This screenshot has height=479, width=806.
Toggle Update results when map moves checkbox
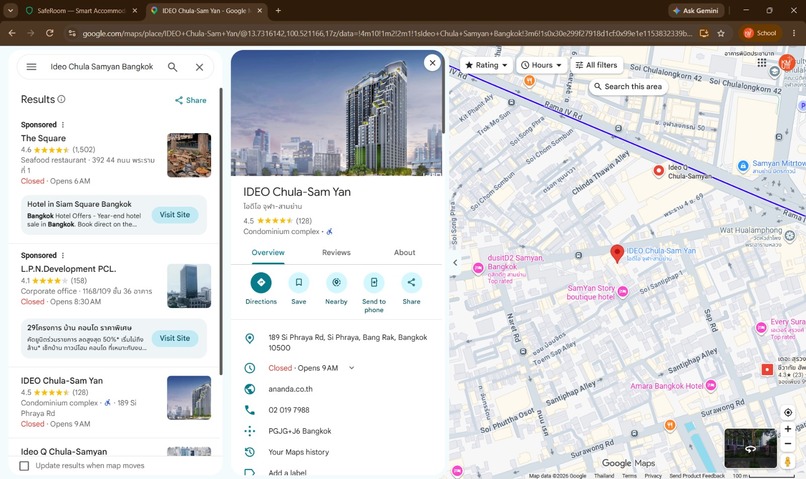[24, 466]
